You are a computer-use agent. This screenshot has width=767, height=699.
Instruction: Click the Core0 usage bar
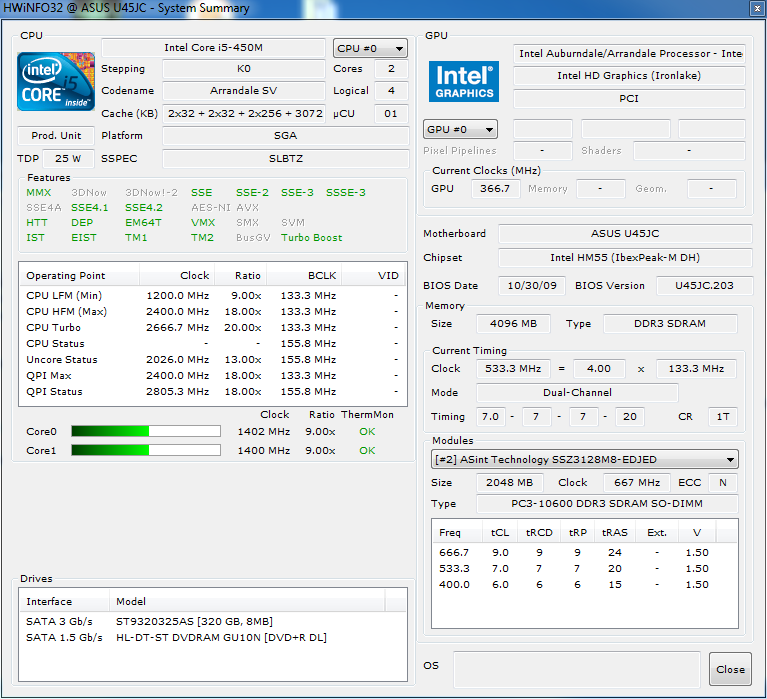click(x=146, y=431)
